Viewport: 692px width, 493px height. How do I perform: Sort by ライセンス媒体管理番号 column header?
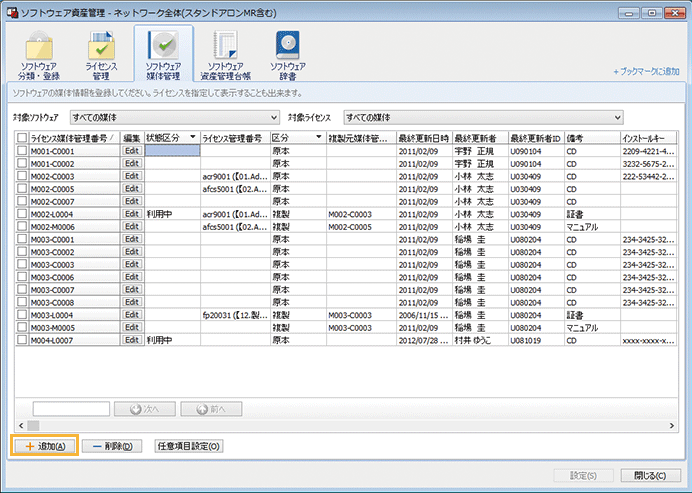(74, 138)
